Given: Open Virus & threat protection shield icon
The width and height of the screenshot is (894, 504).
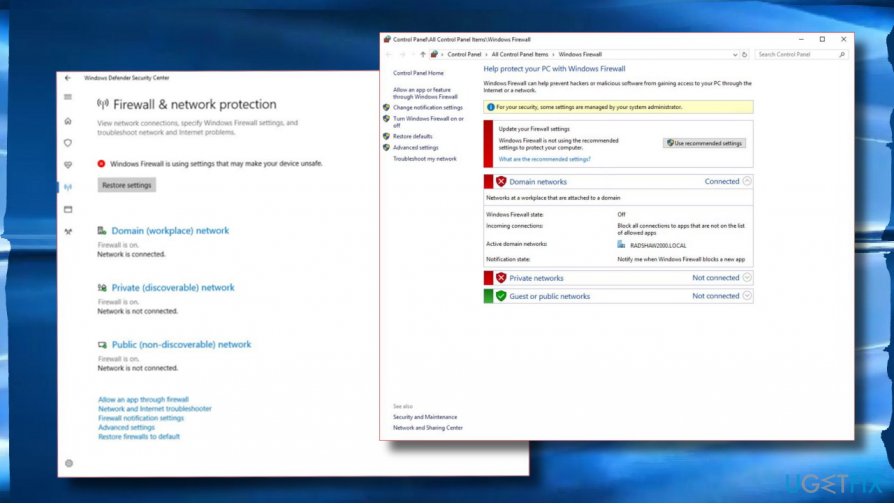Looking at the screenshot, I should pos(68,143).
